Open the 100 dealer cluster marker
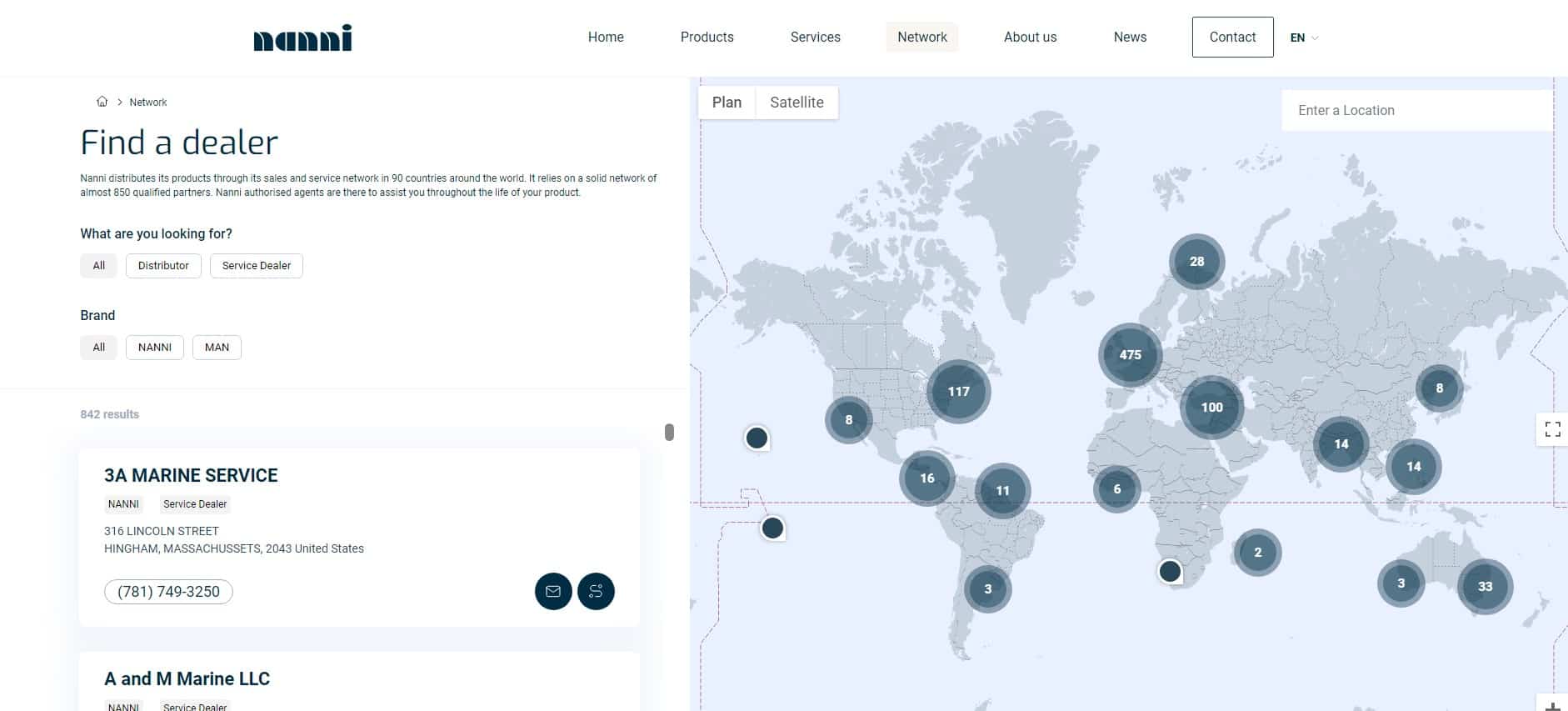Image resolution: width=1568 pixels, height=711 pixels. [x=1211, y=407]
